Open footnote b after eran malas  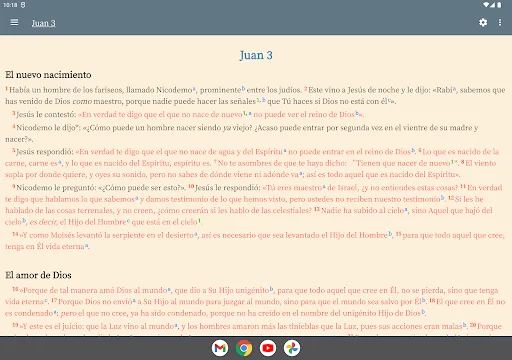point(464,325)
